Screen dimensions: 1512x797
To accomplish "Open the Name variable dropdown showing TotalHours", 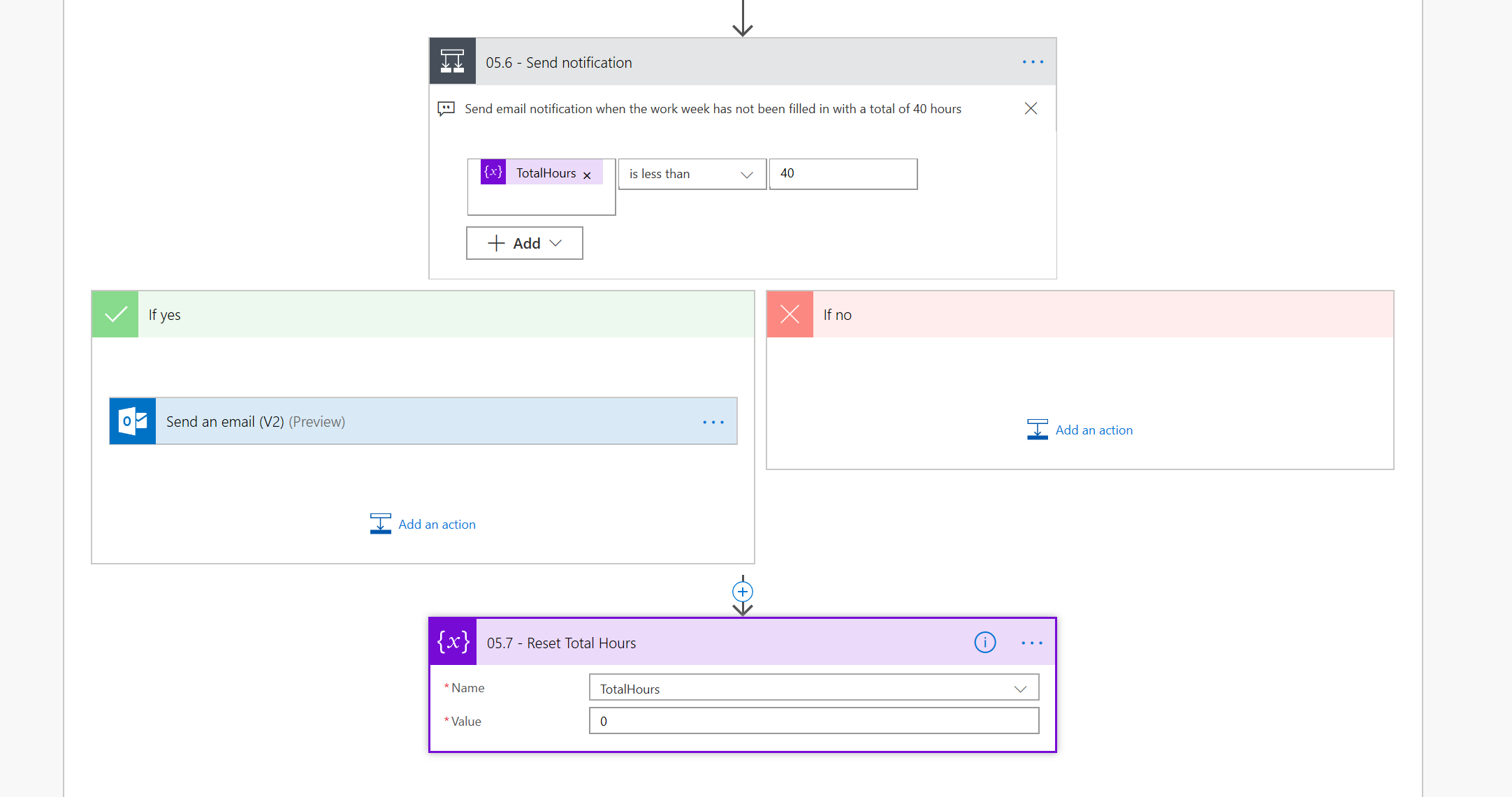I will [x=813, y=688].
